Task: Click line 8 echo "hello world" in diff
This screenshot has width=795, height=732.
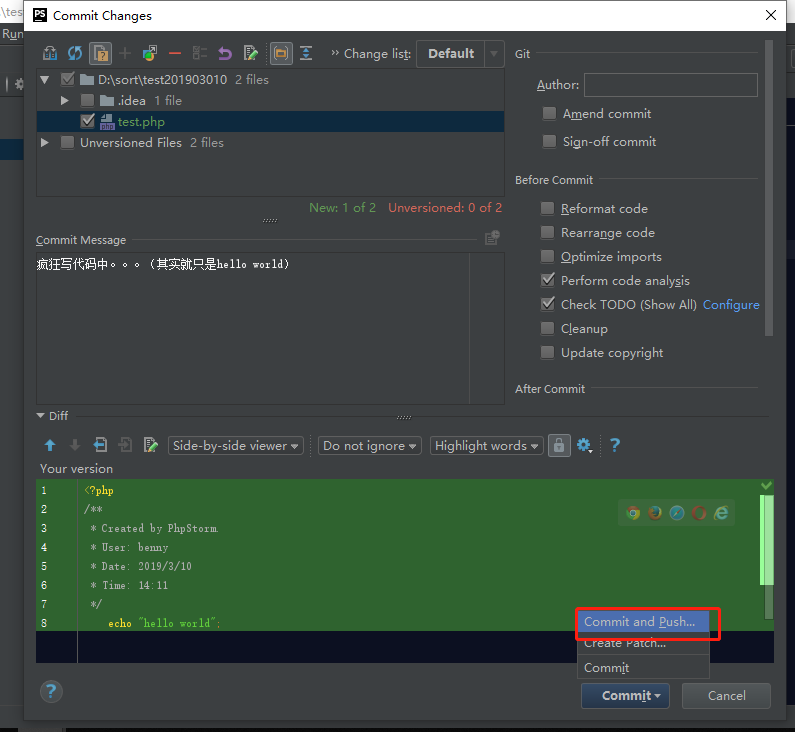Action: (164, 623)
